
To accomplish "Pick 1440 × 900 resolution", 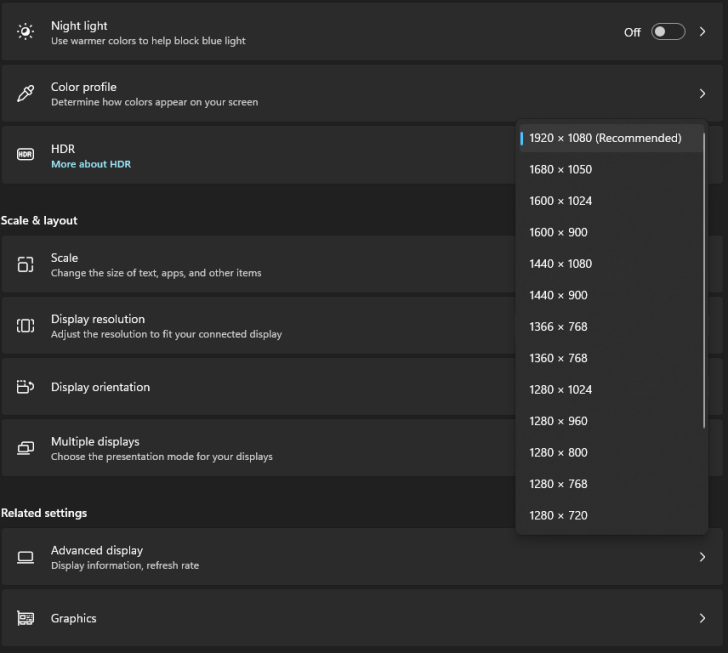I will [x=611, y=295].
